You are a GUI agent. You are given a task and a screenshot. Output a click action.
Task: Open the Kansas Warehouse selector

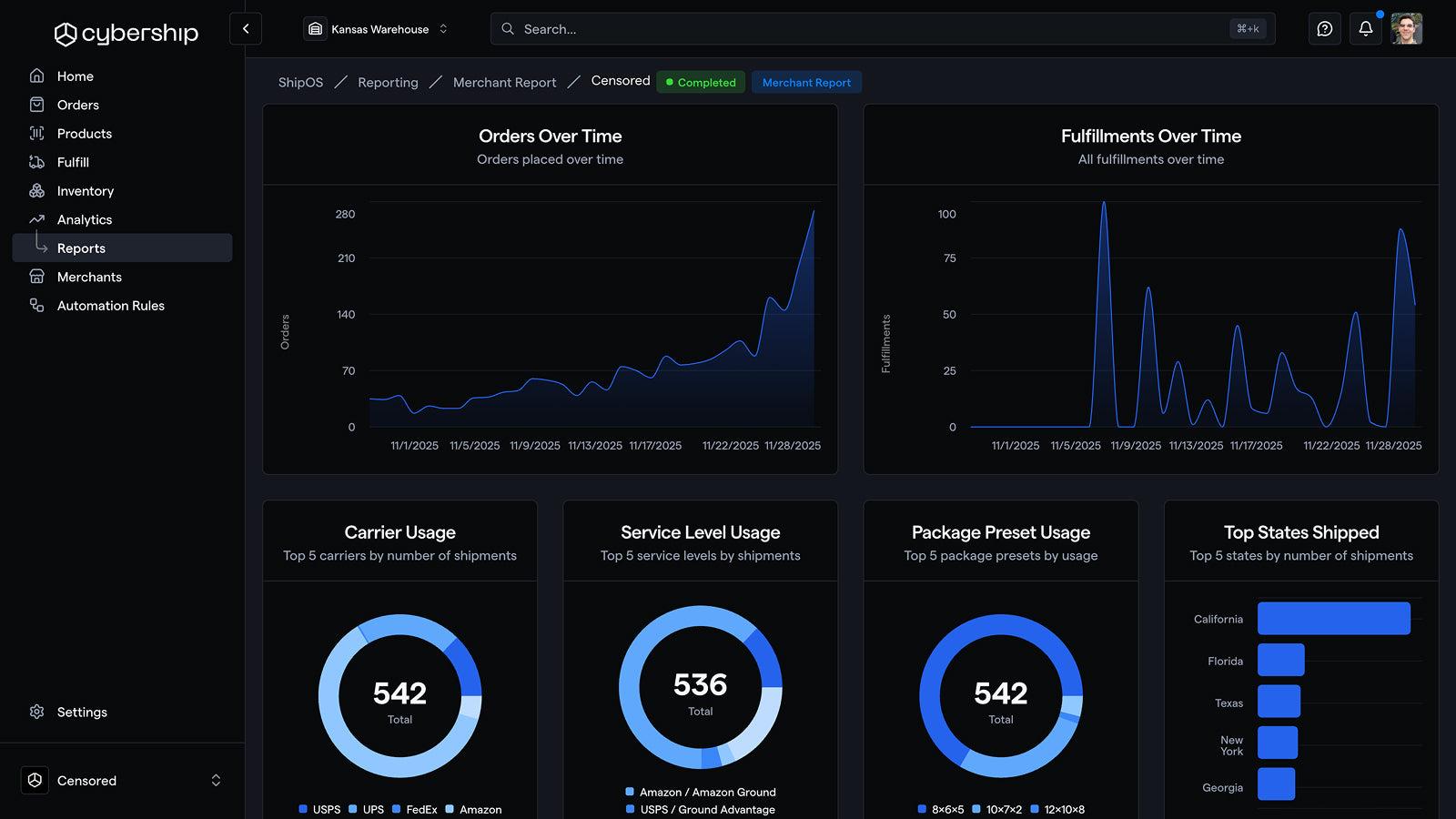coord(376,28)
